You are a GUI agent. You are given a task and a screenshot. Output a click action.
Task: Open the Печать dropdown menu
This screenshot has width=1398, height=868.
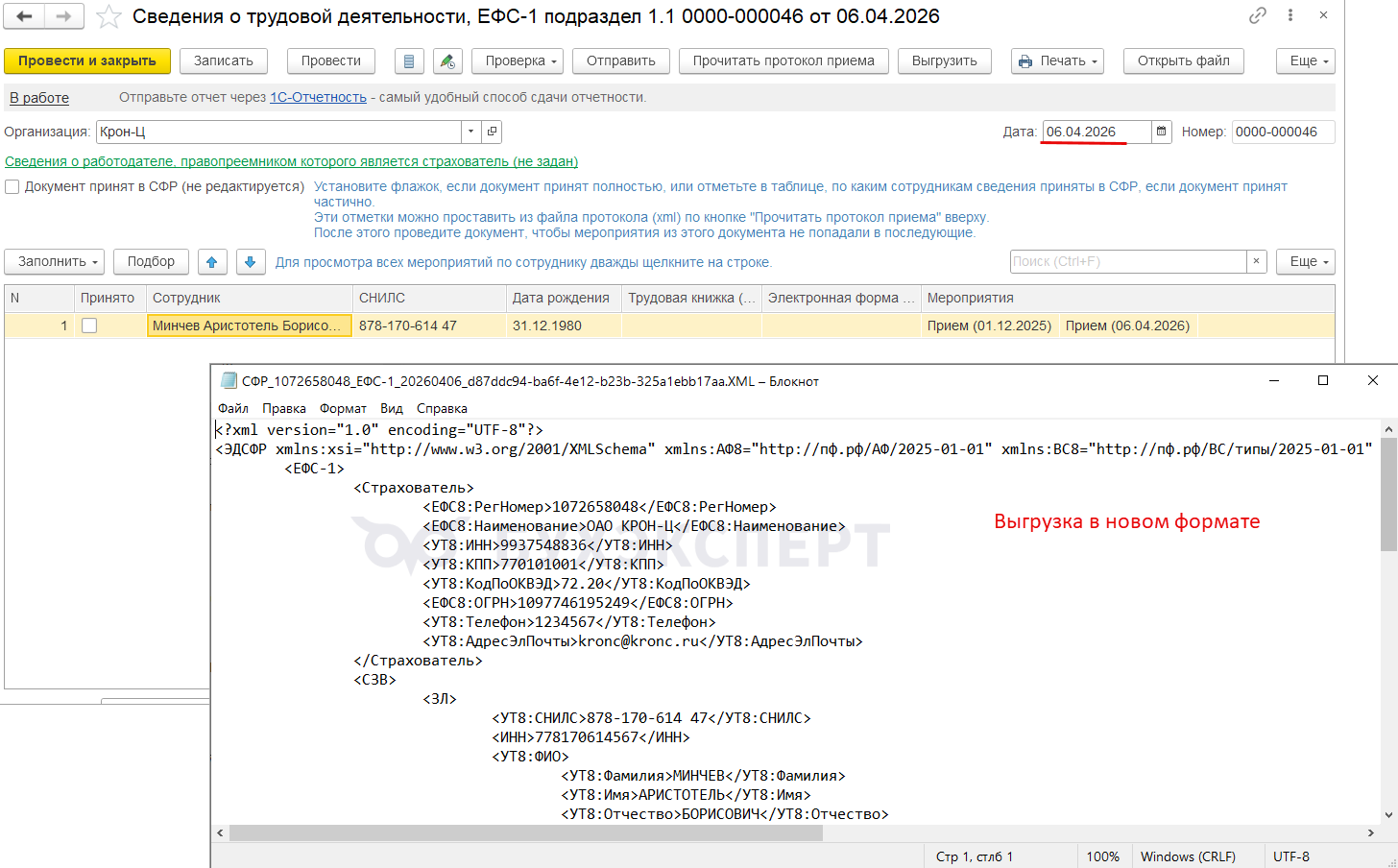(1056, 60)
